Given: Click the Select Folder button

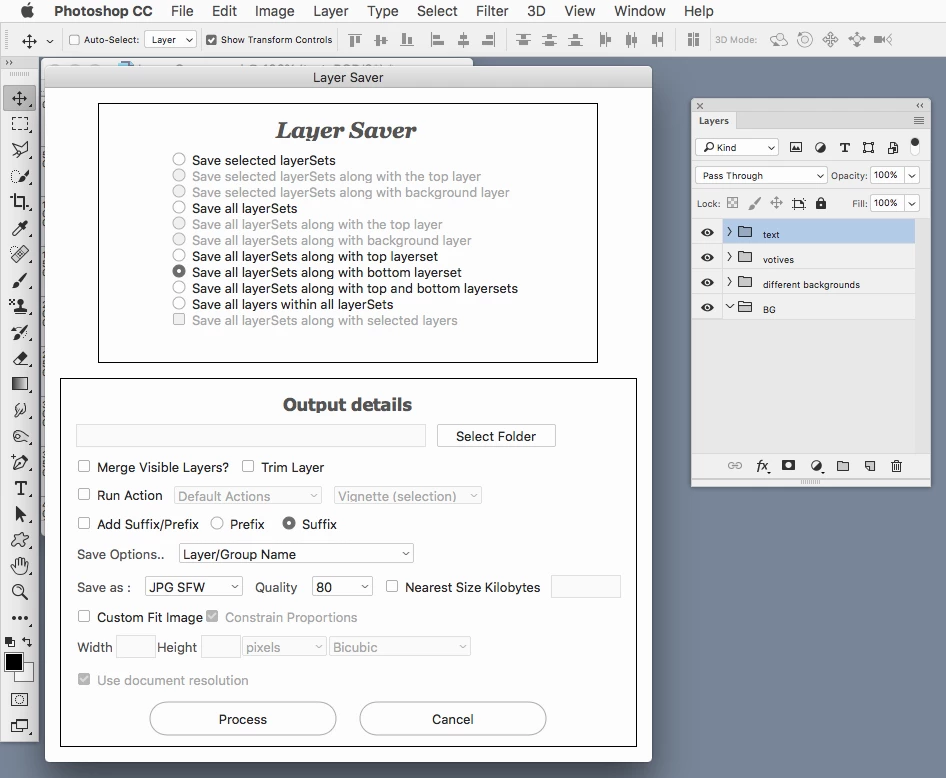Looking at the screenshot, I should 496,436.
